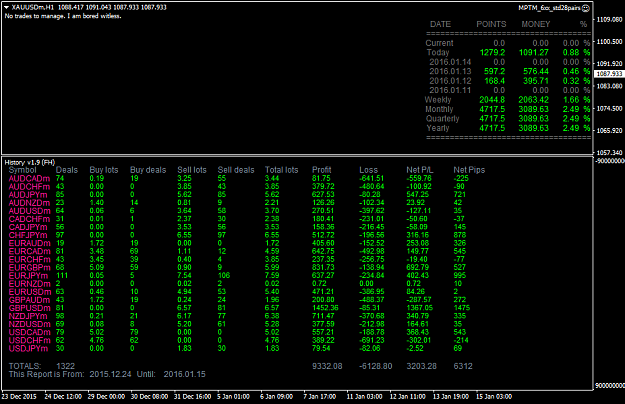
Task: Click the POINTS column header
Action: [491, 24]
